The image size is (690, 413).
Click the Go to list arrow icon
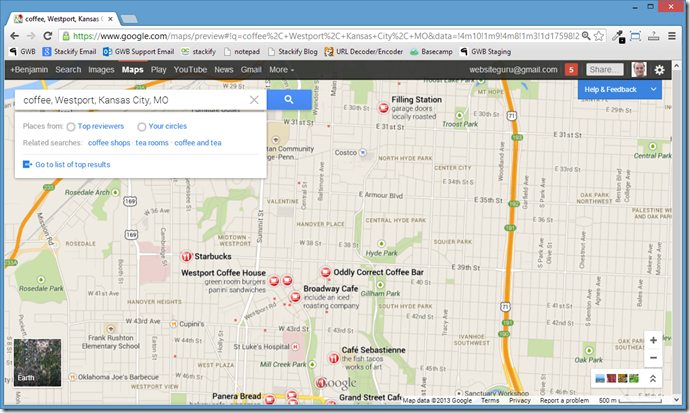pyautogui.click(x=27, y=164)
